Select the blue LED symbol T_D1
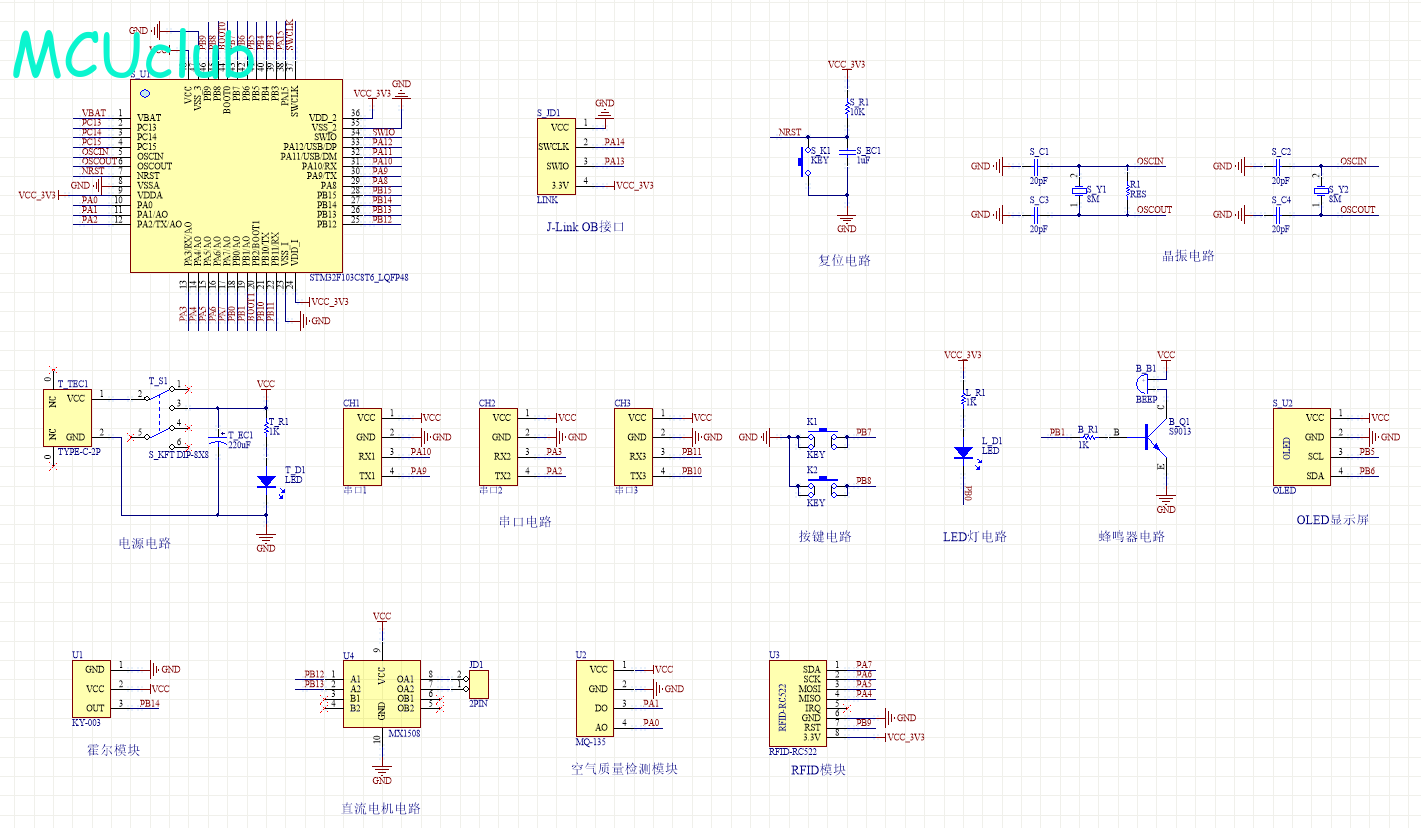This screenshot has width=1421, height=828. click(x=266, y=481)
